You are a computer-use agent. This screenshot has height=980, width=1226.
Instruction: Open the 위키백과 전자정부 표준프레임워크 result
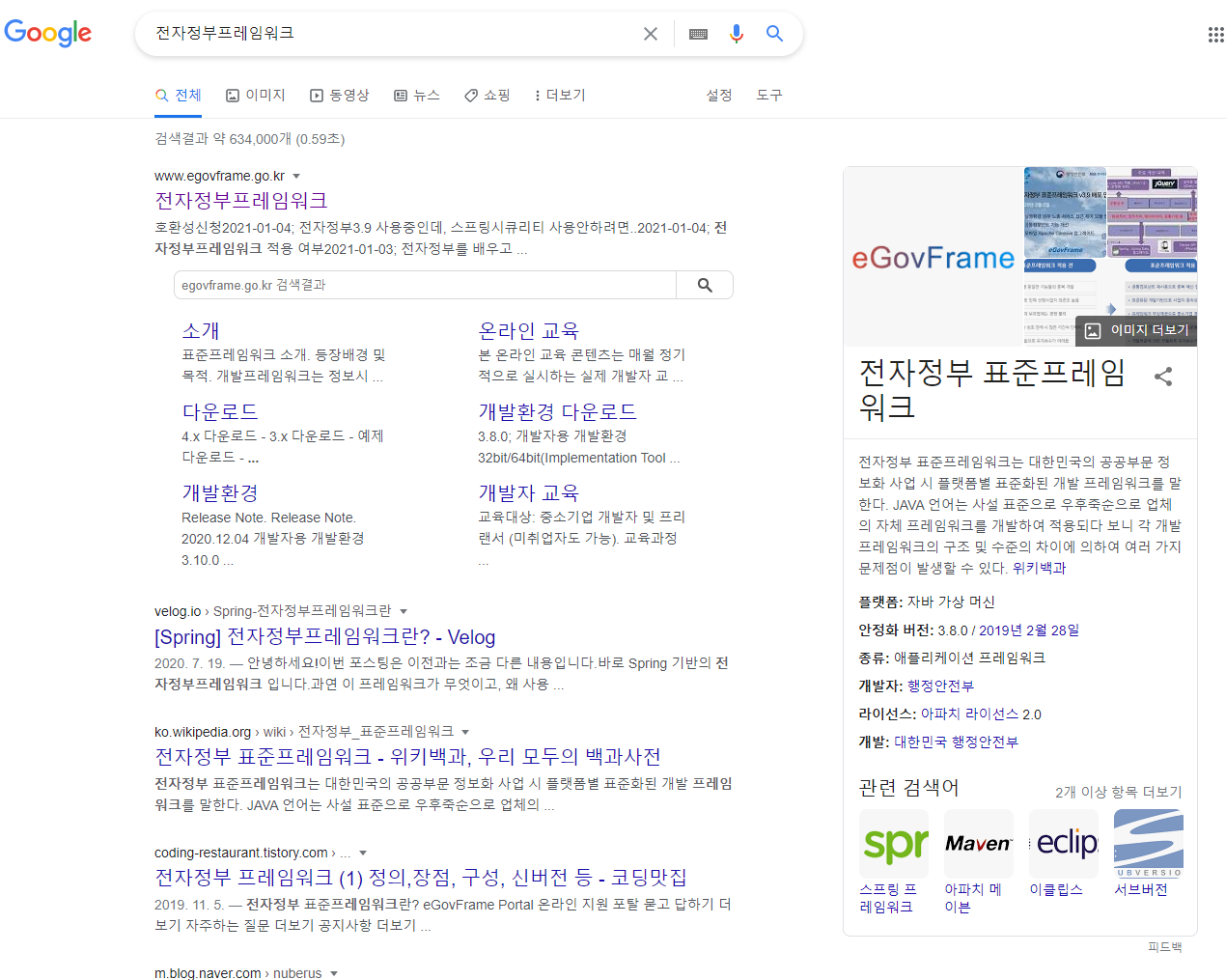coord(407,757)
